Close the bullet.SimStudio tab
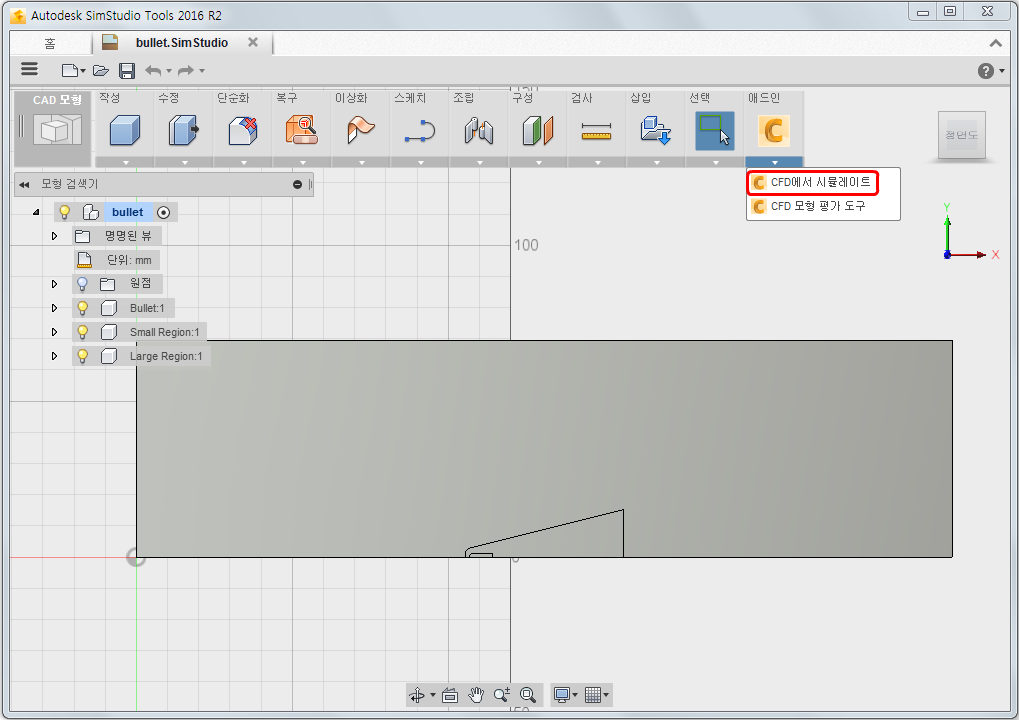Viewport: 1019px width, 720px height. click(x=253, y=42)
